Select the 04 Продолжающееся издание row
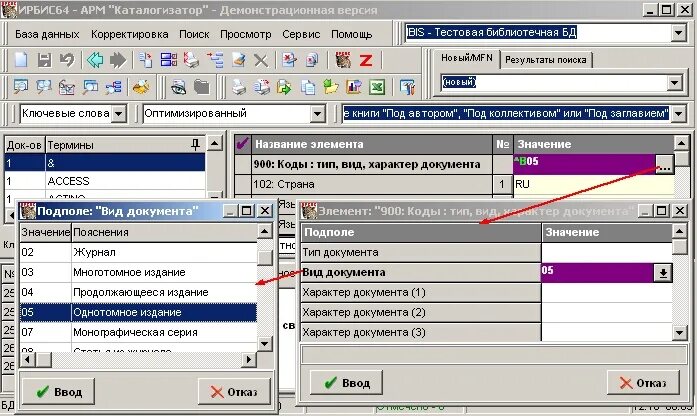697x416 pixels. (x=138, y=292)
